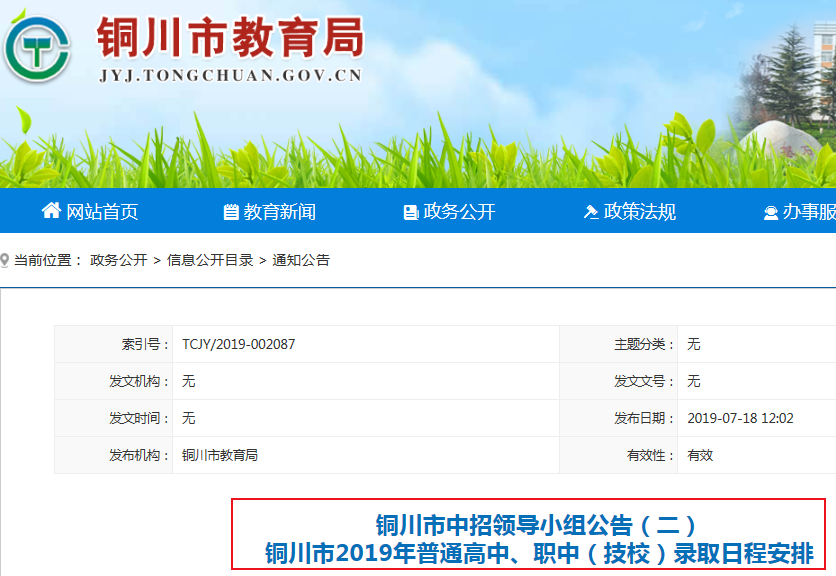The image size is (836, 576).
Task: Click the Tongchuan Education Bureau logo emblem
Action: (36, 49)
